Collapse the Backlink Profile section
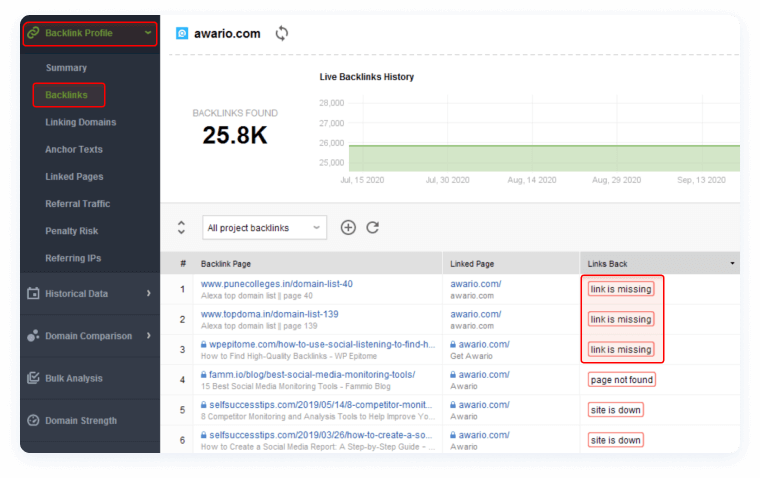 (x=148, y=33)
